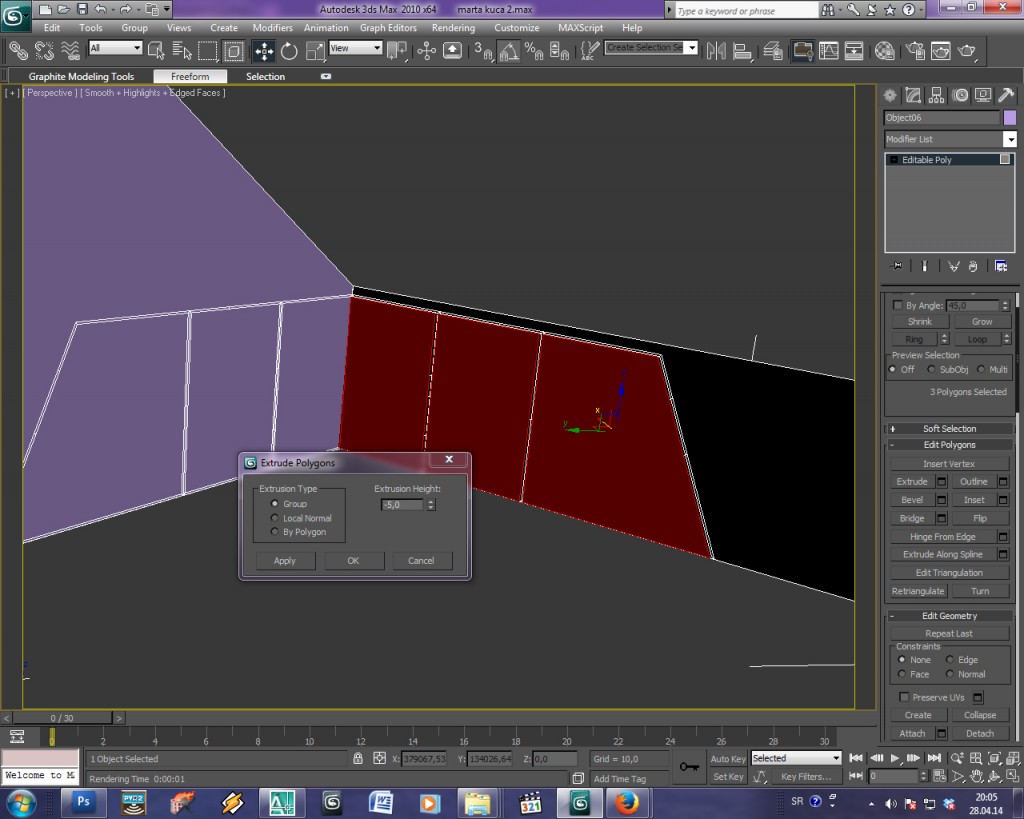
Task: Activate the Select and Scale tool
Action: tap(315, 50)
